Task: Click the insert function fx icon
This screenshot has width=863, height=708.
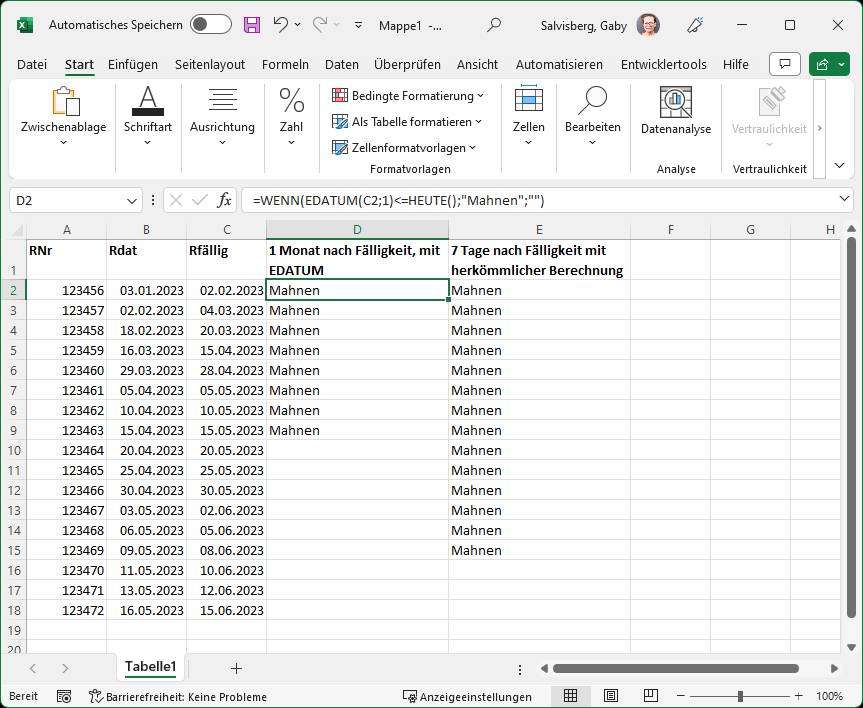Action: pyautogui.click(x=225, y=200)
